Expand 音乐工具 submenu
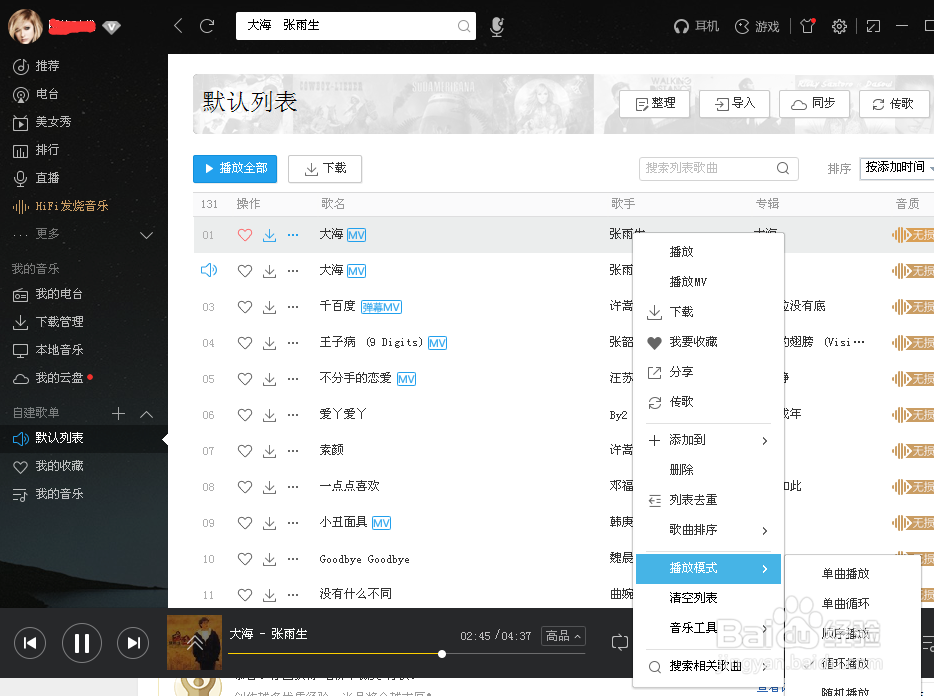Image resolution: width=934 pixels, height=696 pixels. [708, 627]
